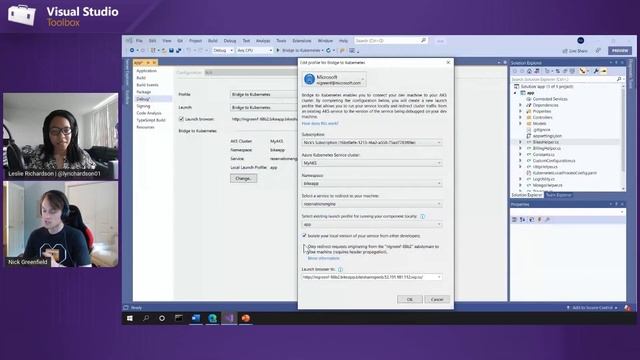Open the 'How does this work?' link

320,123
